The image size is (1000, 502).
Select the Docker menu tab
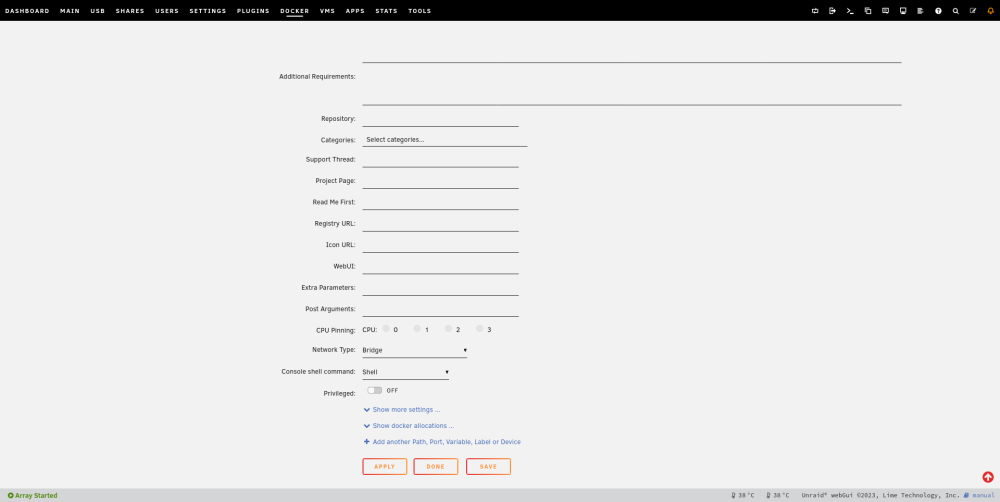pos(295,11)
